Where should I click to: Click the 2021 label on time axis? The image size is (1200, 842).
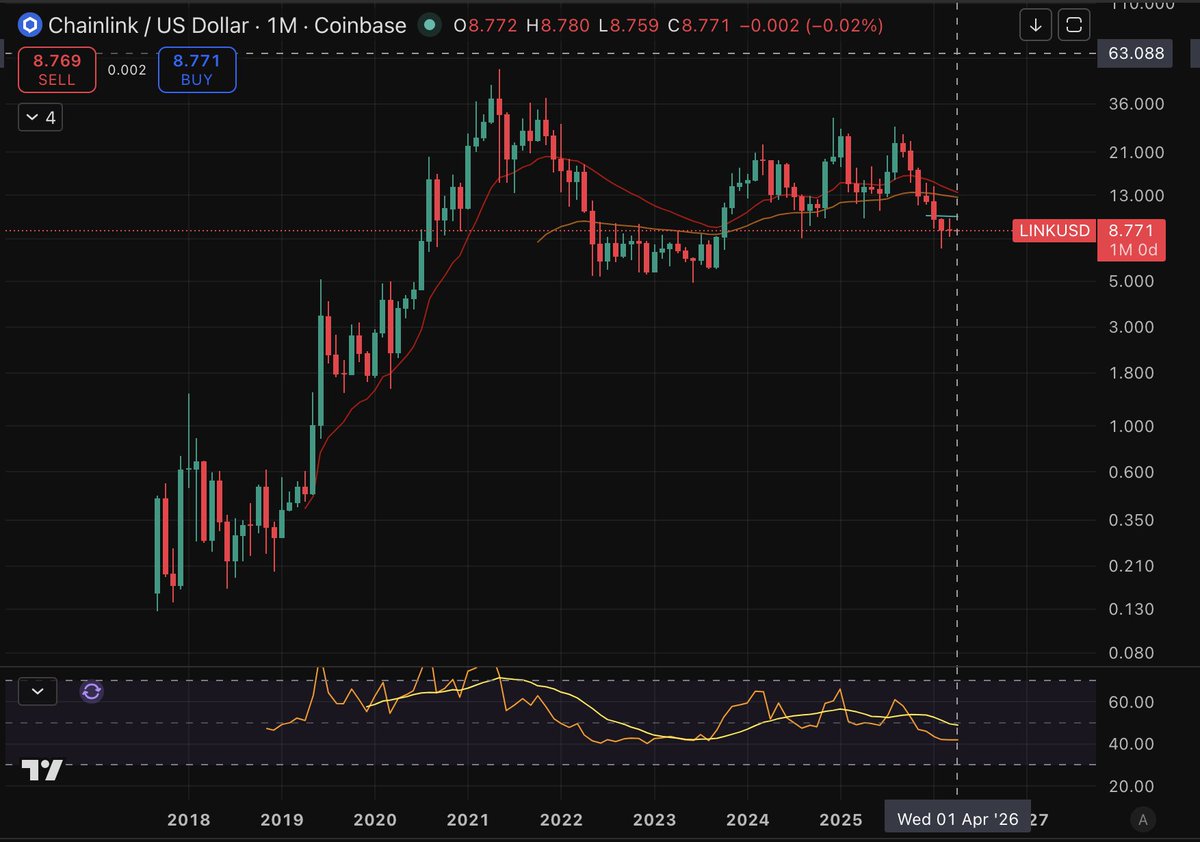[468, 820]
